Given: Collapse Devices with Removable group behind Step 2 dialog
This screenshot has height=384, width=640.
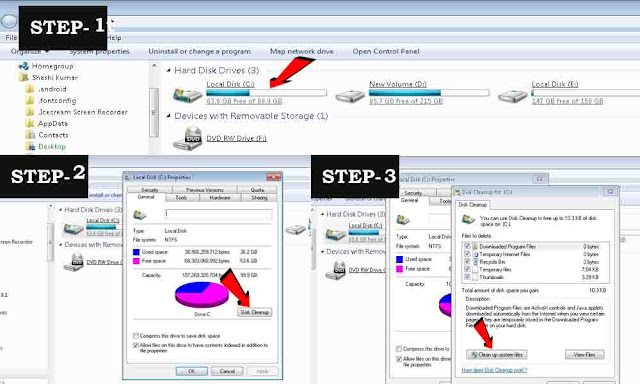Looking at the screenshot, I should [60, 245].
